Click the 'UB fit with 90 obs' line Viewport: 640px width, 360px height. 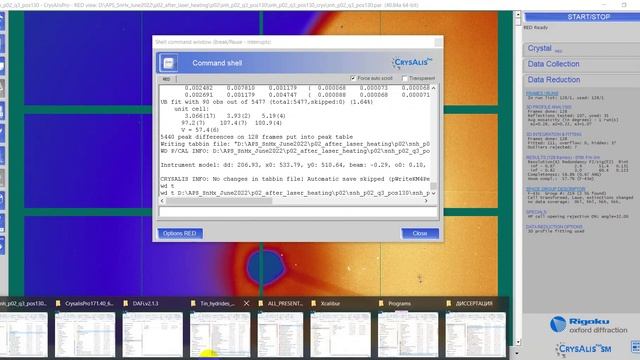pos(266,102)
